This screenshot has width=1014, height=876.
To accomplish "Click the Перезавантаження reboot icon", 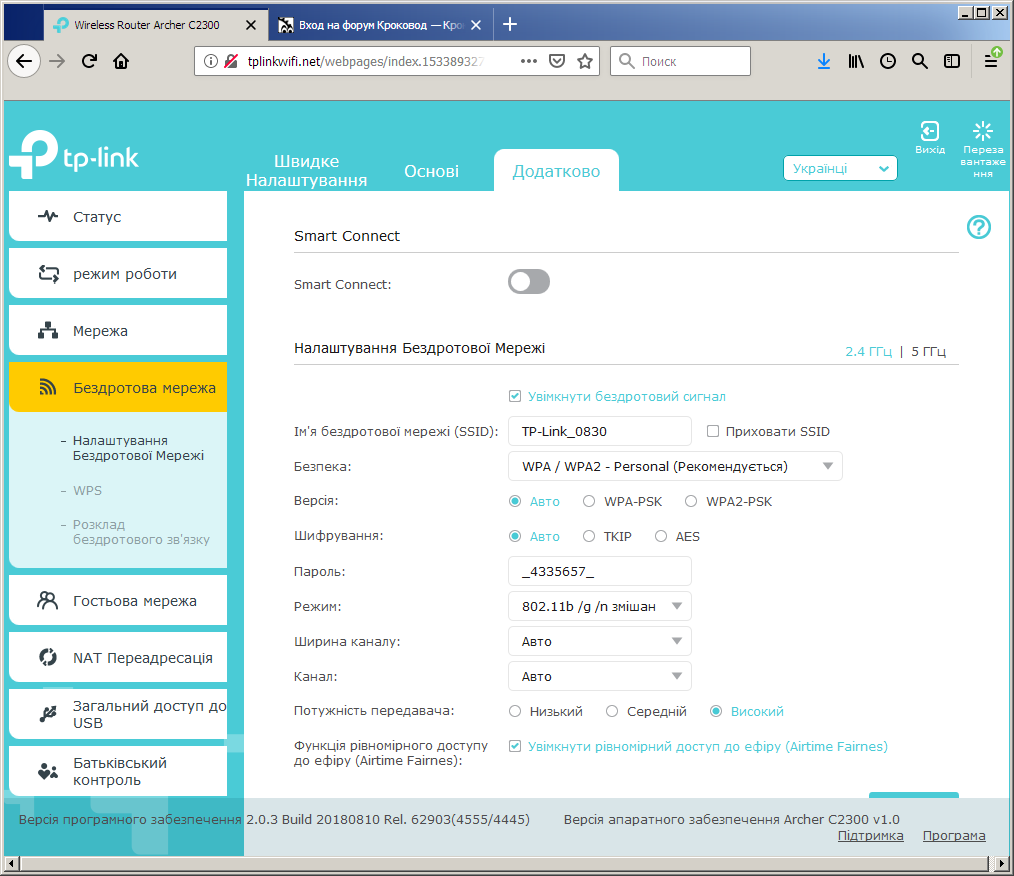I will (x=982, y=131).
